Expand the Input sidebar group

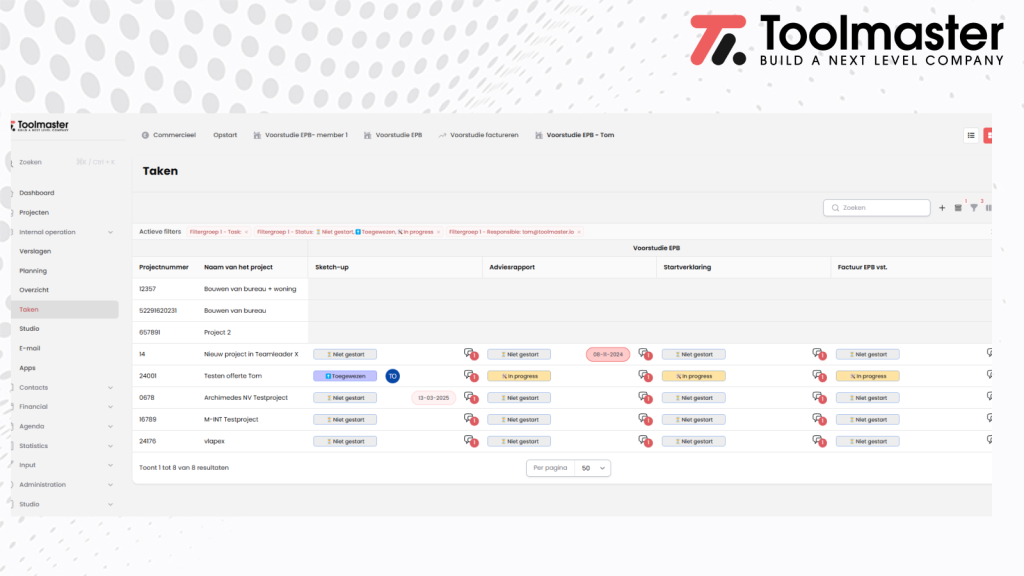point(110,465)
